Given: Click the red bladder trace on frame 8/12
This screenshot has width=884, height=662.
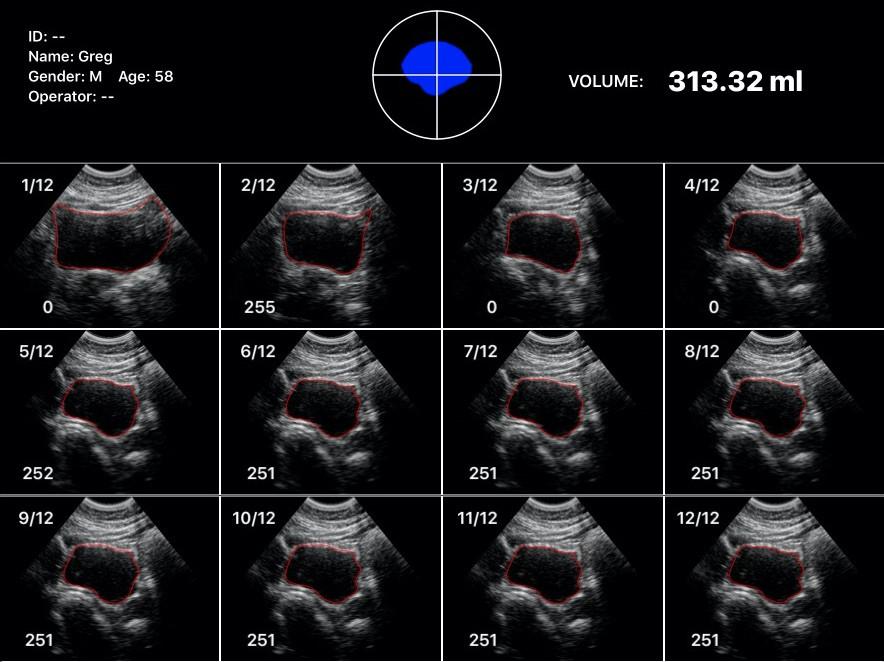Looking at the screenshot, I should [765, 378].
